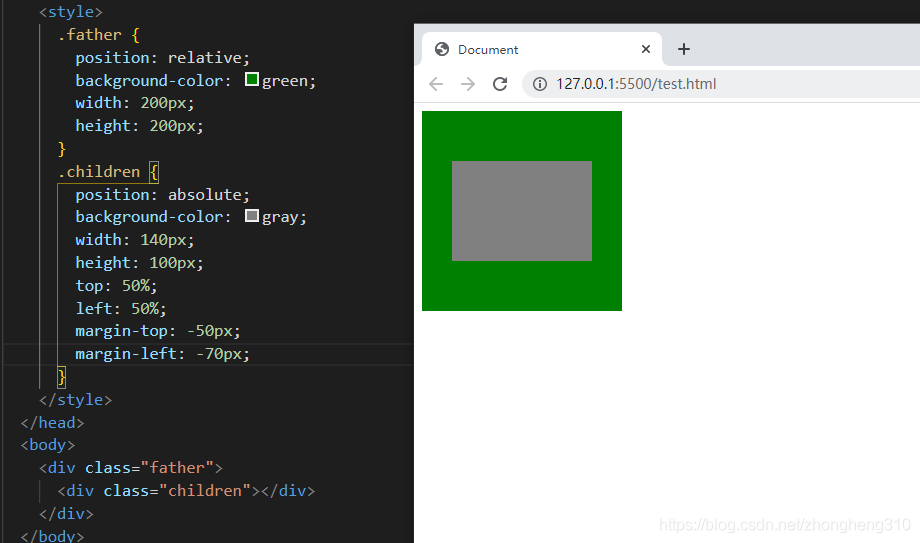
Task: Click the green color swatch in code
Action: (252, 79)
